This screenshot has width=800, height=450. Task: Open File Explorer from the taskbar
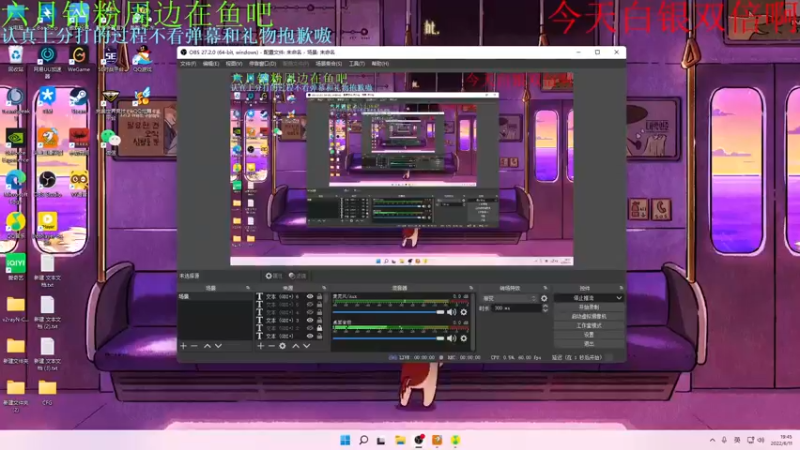pyautogui.click(x=400, y=440)
